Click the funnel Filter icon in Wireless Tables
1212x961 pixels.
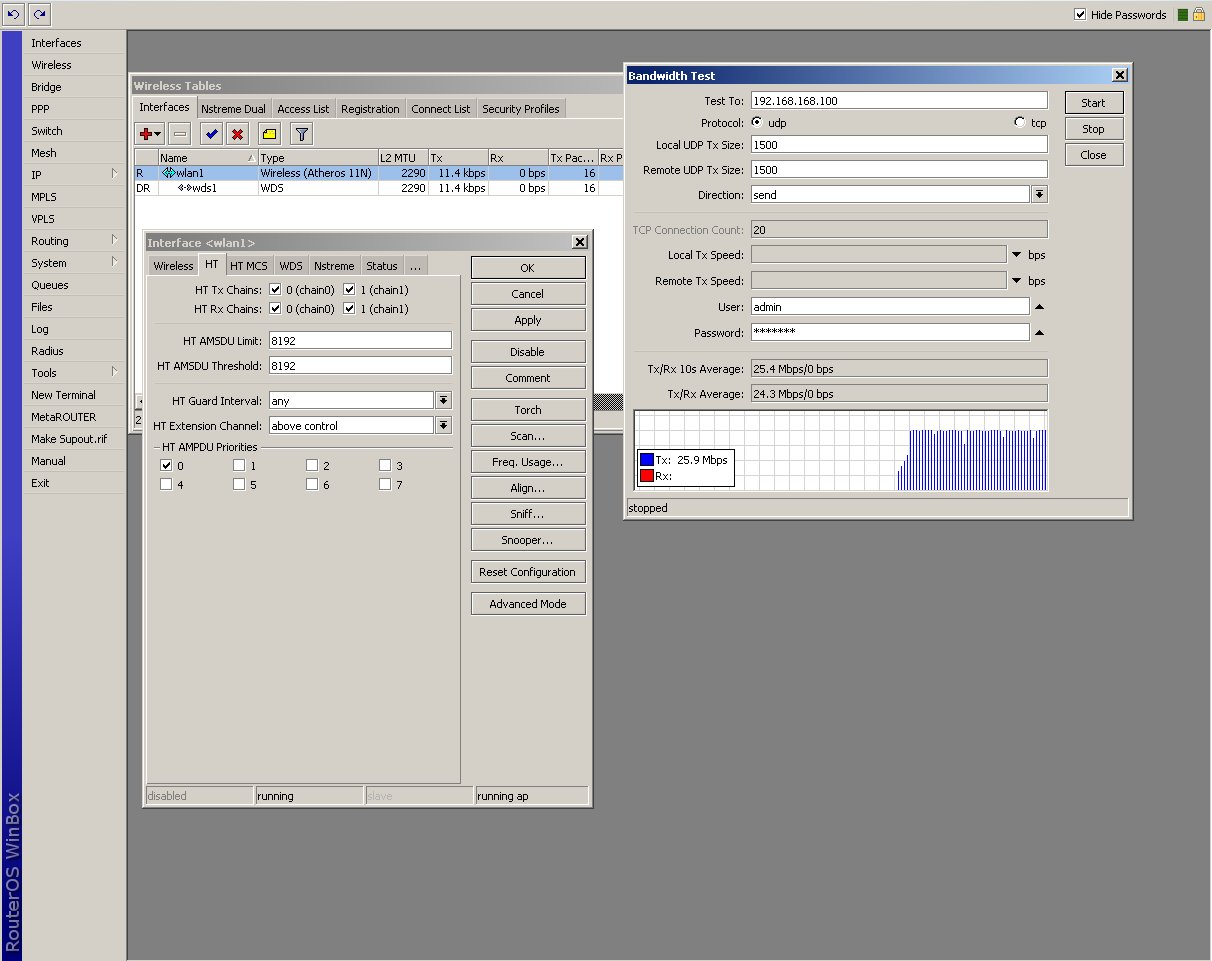[302, 134]
